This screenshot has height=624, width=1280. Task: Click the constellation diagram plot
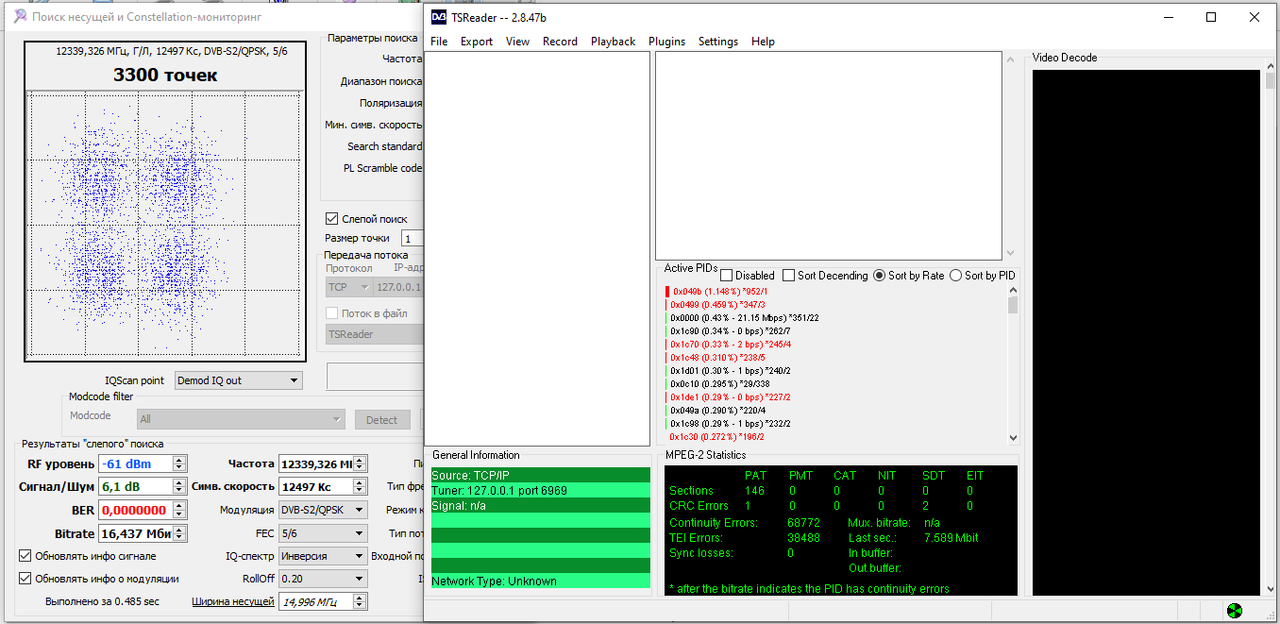tap(165, 224)
